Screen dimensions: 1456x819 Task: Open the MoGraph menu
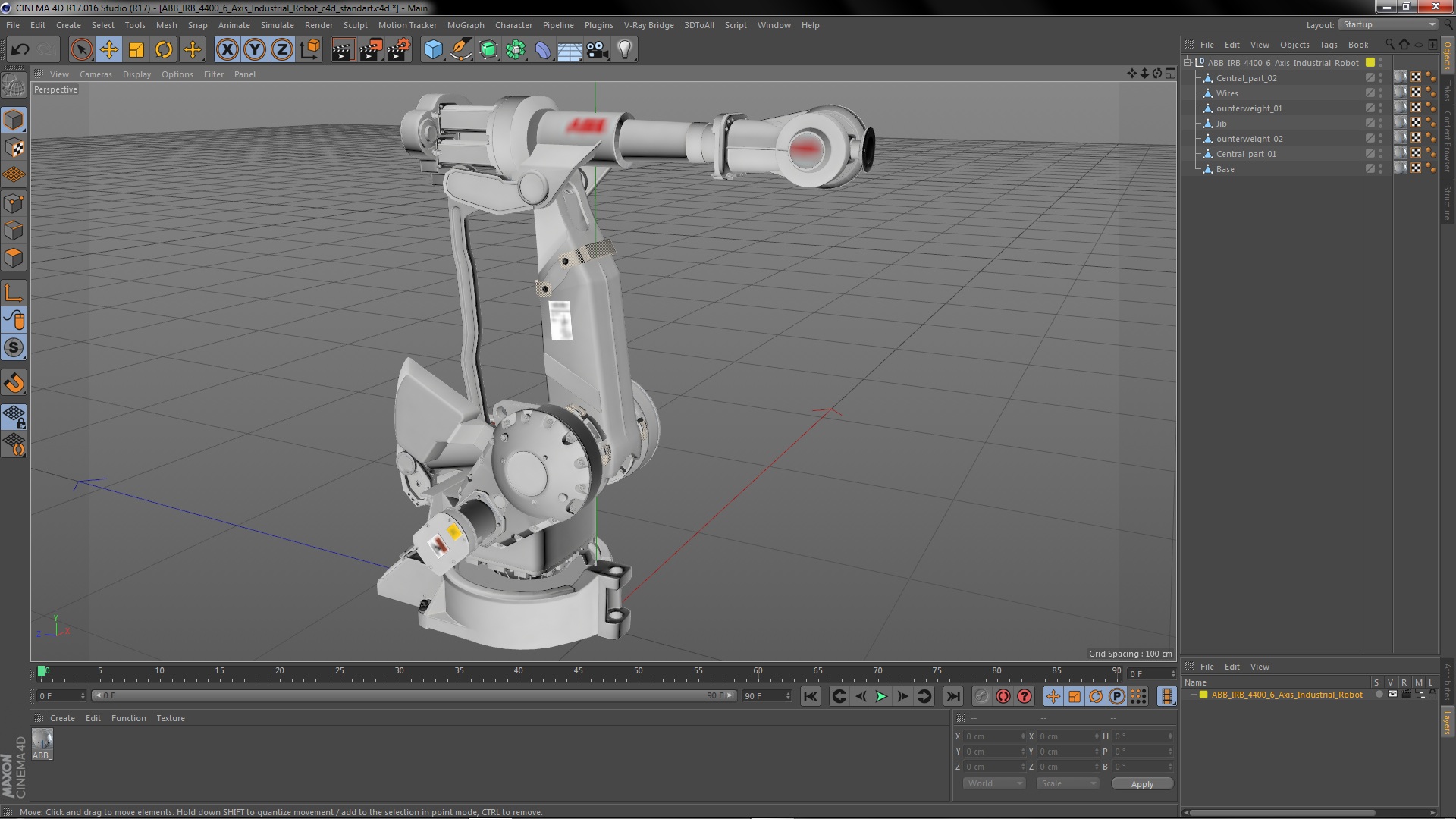pos(466,25)
